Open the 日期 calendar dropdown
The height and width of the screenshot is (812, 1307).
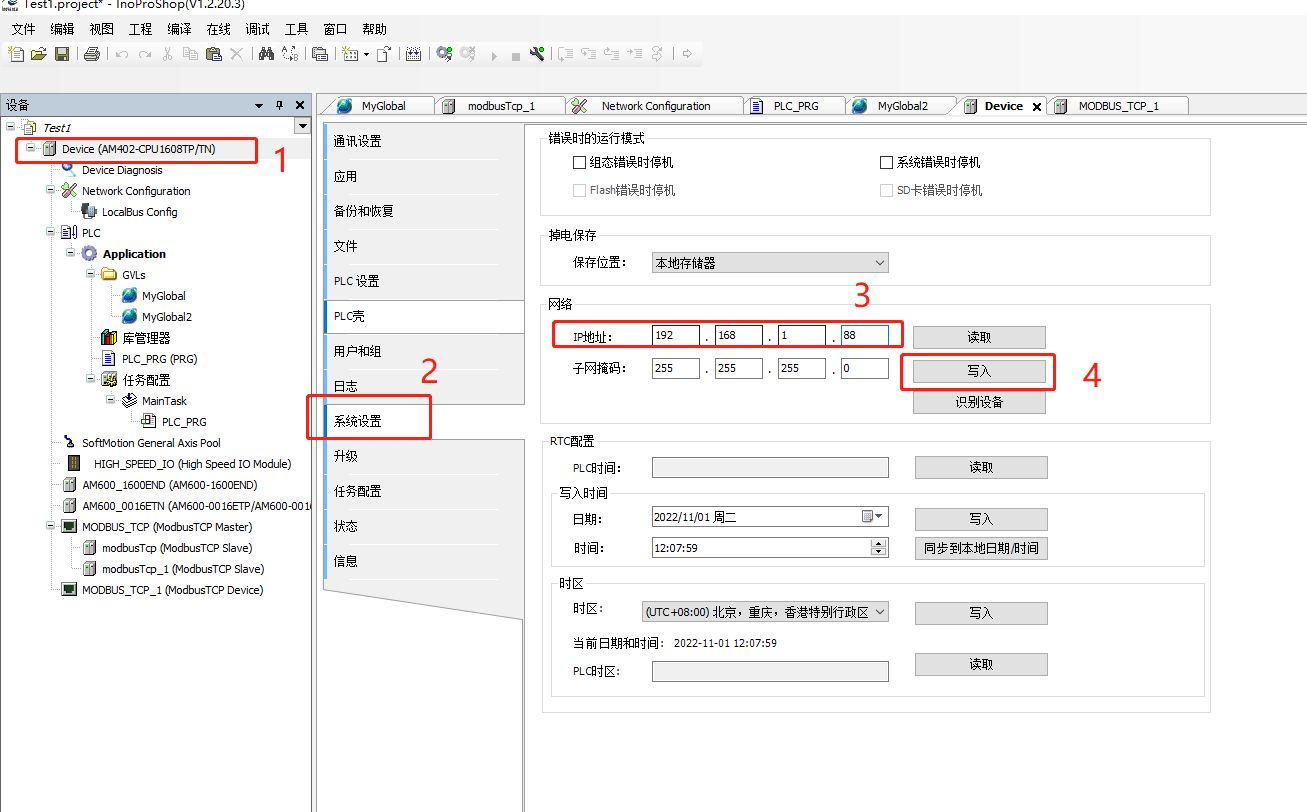click(873, 517)
